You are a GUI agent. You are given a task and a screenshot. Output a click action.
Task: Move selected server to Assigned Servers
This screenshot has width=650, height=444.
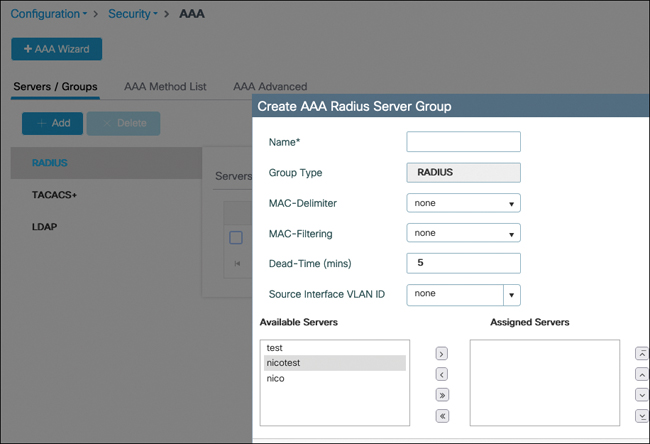[x=442, y=354]
